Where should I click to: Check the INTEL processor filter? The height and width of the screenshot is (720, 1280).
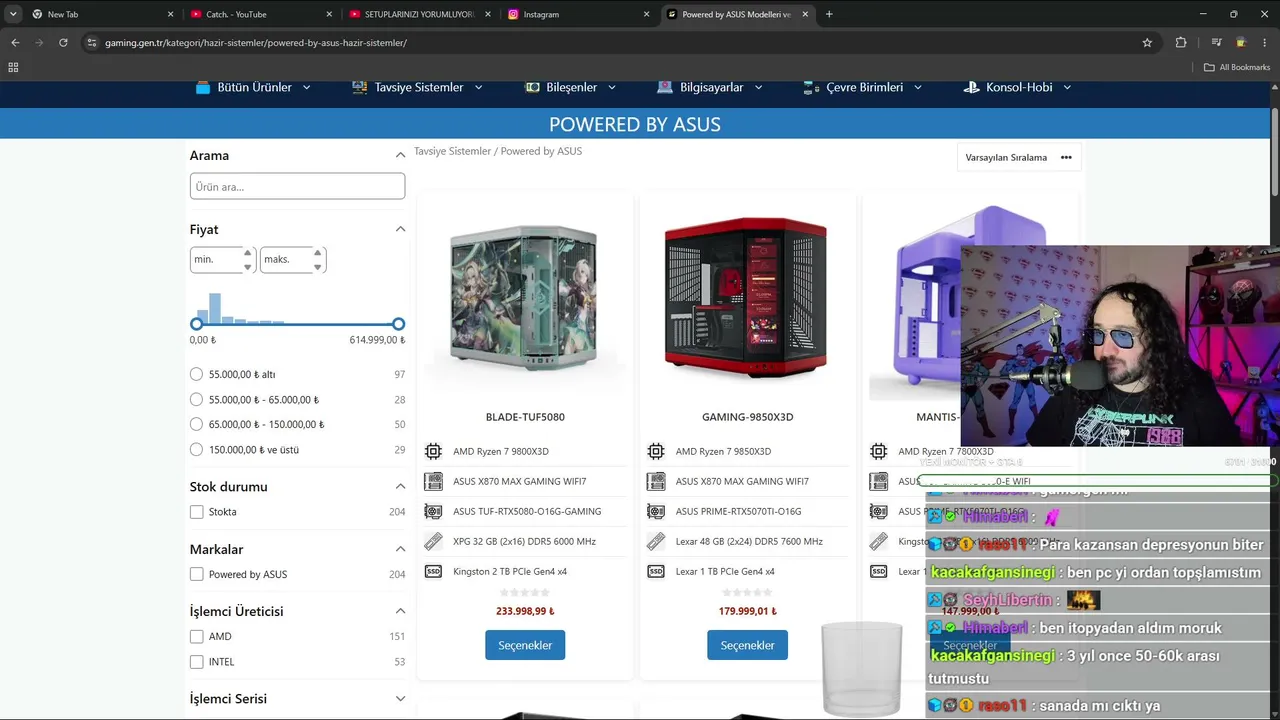tap(196, 661)
